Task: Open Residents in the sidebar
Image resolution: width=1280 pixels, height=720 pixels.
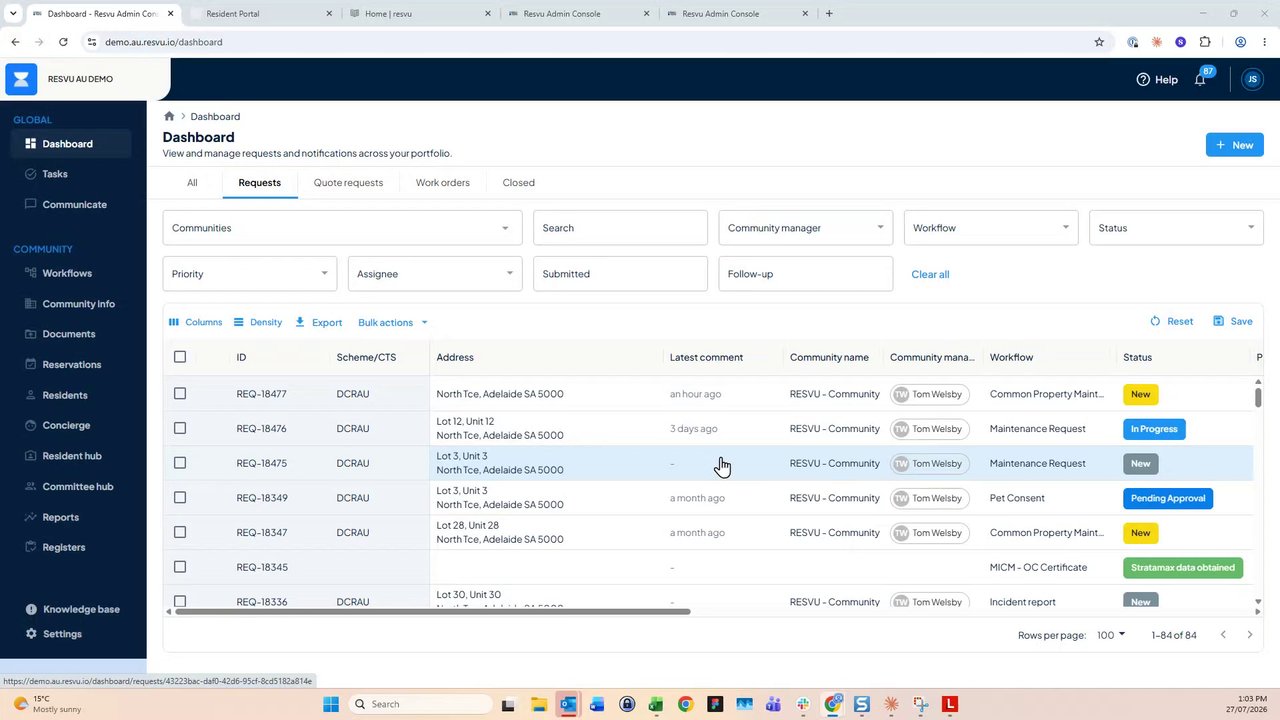Action: 65,395
